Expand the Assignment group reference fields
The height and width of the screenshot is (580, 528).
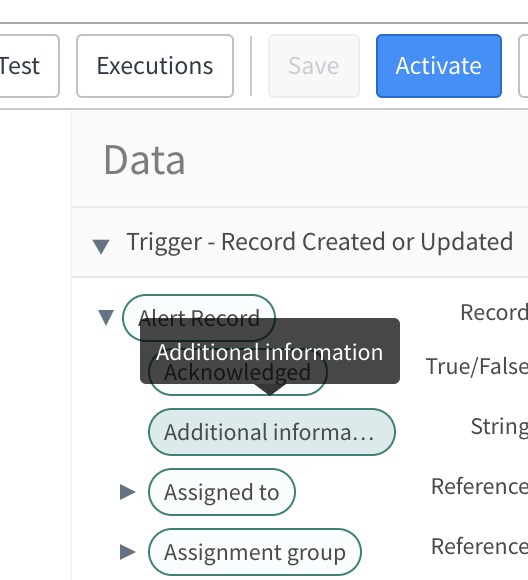[x=128, y=552]
